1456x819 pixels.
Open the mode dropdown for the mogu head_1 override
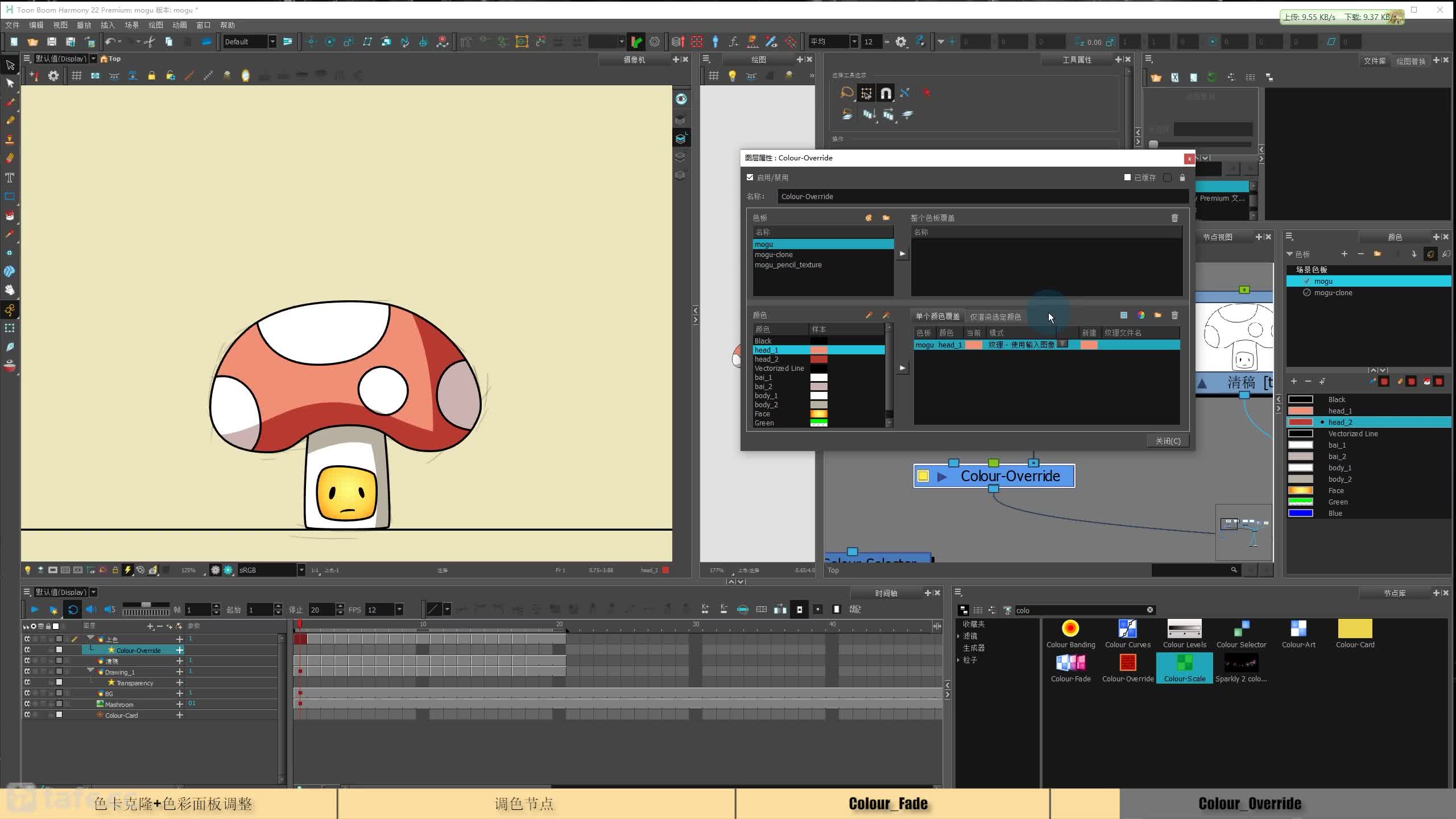[1062, 344]
